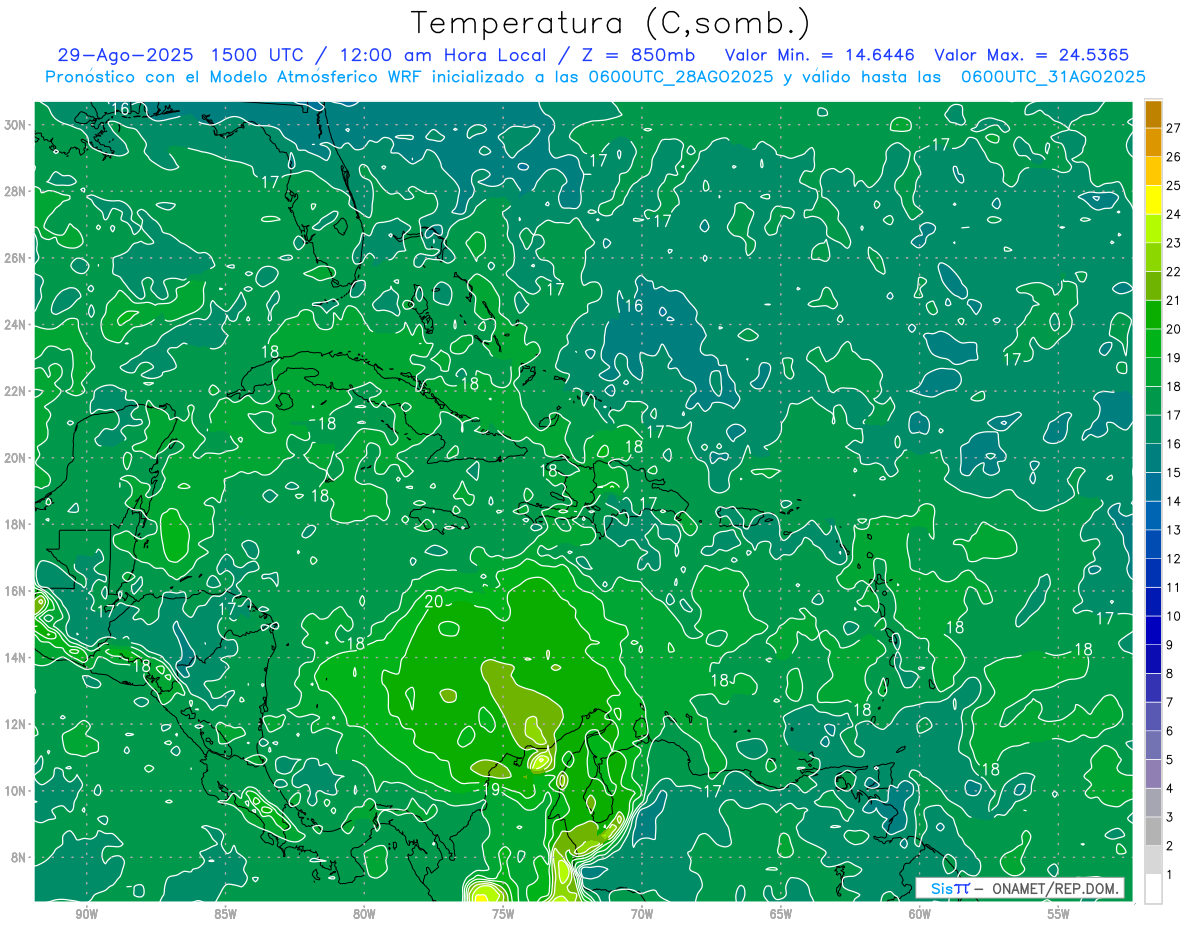The image size is (1200, 927).
Task: Click the 18N latitude axis label
Action: tap(17, 524)
